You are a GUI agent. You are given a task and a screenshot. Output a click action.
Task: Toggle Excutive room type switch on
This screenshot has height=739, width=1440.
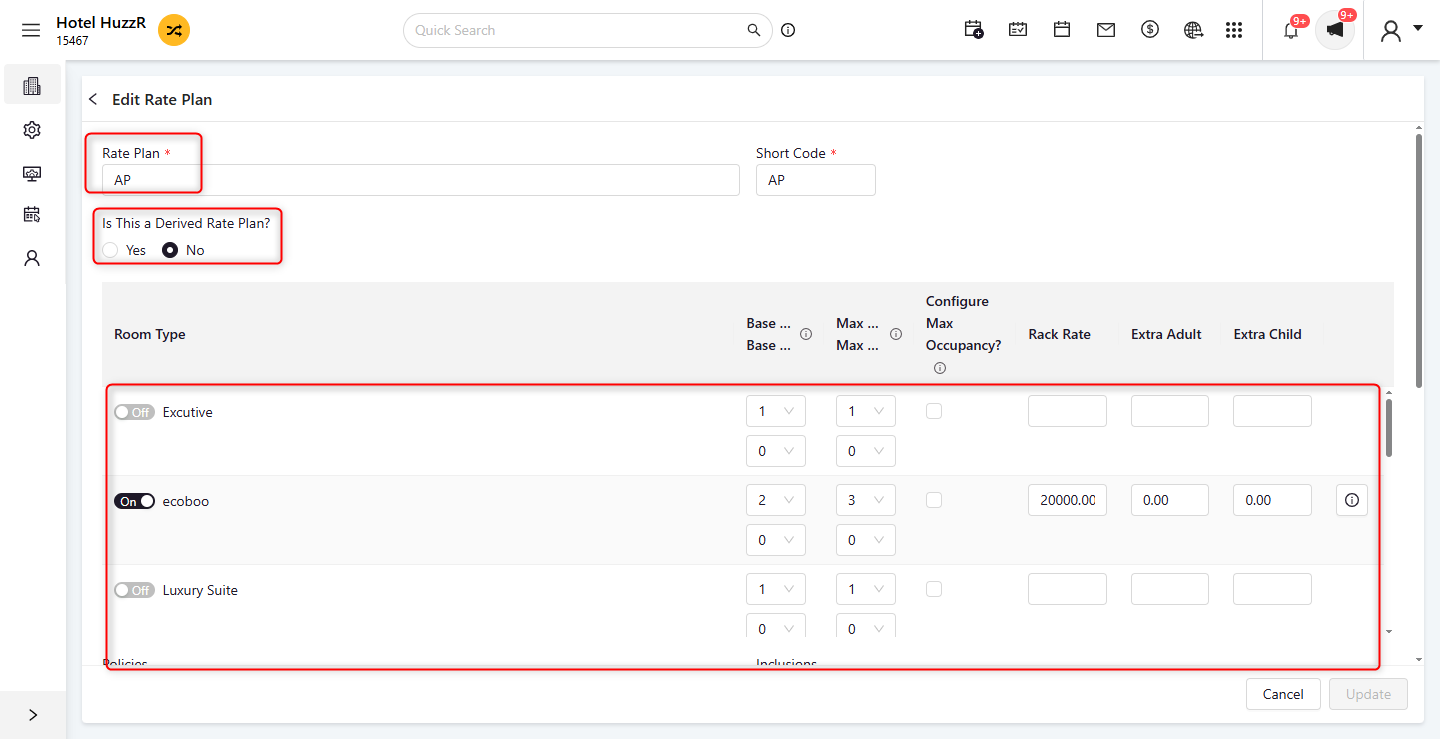point(134,412)
